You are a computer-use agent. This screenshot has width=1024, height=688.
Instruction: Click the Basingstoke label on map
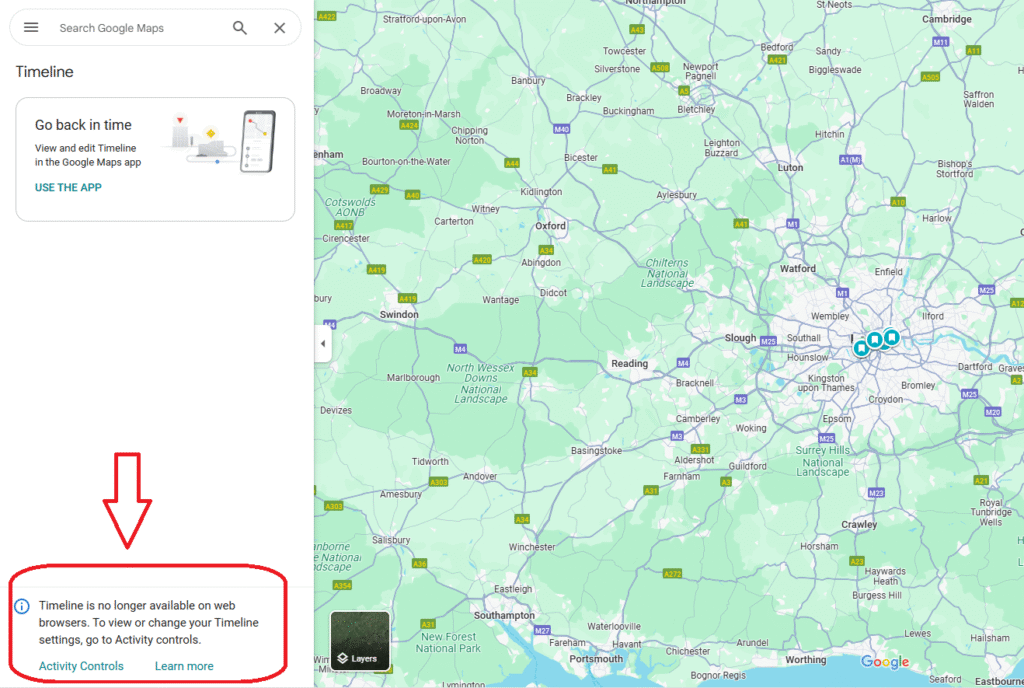pyautogui.click(x=596, y=450)
